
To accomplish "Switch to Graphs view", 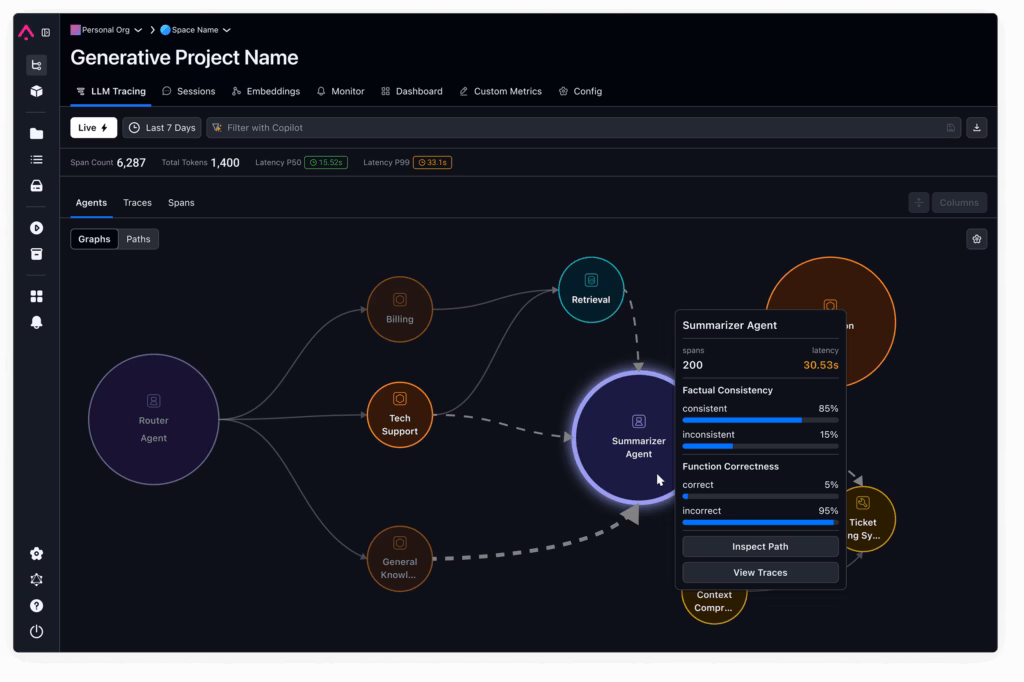I will 94,239.
